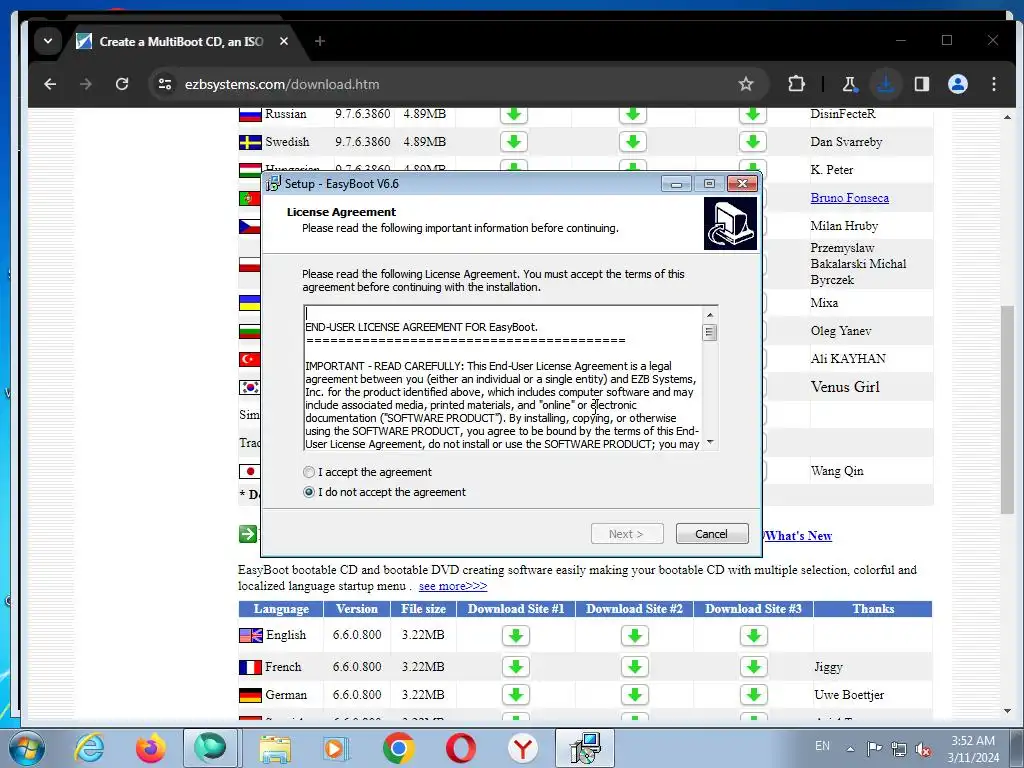Bookmark this page with star icon
This screenshot has width=1024, height=768.
746,84
